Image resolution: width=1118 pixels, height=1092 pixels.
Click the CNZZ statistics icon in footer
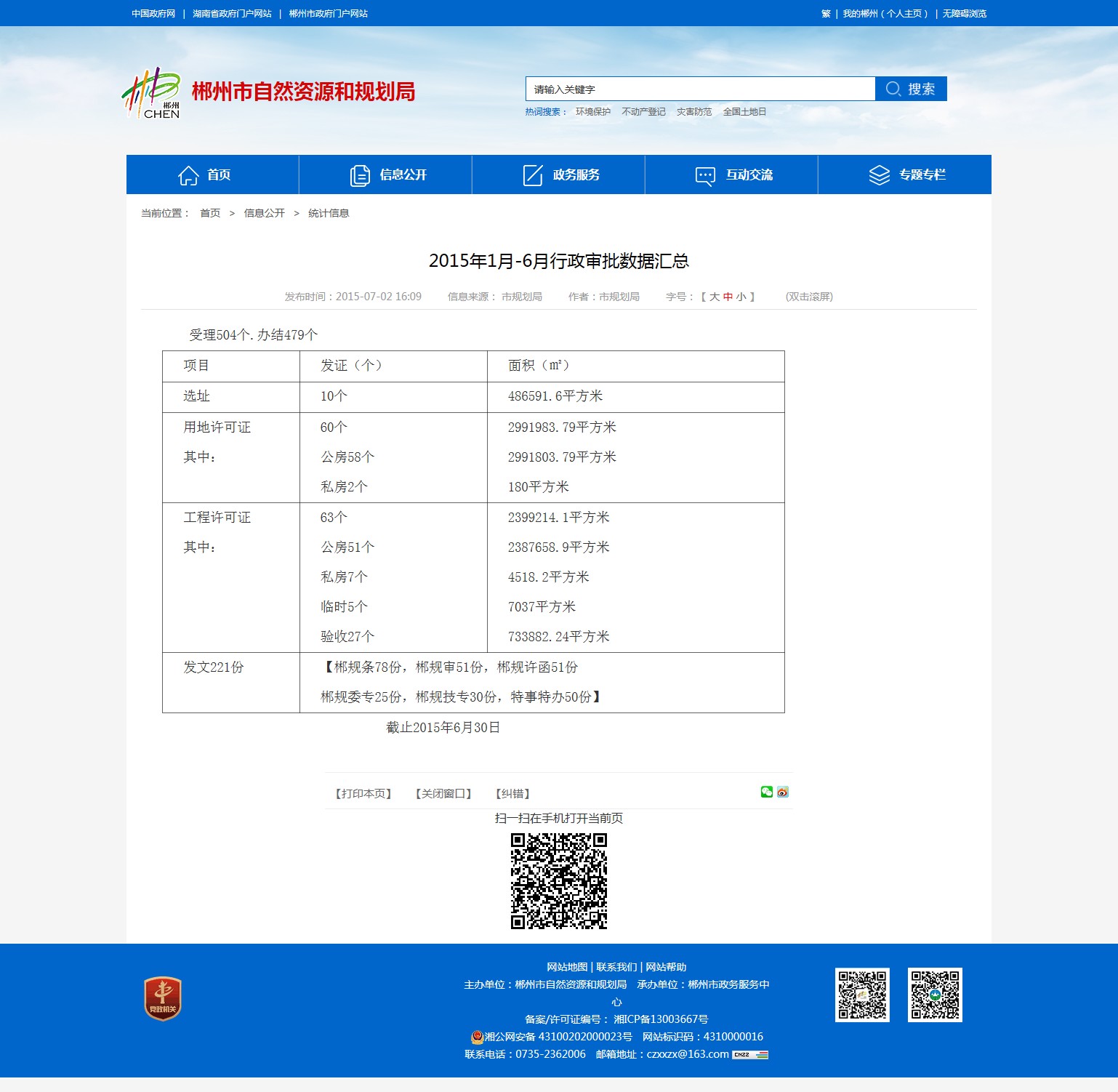click(750, 1054)
